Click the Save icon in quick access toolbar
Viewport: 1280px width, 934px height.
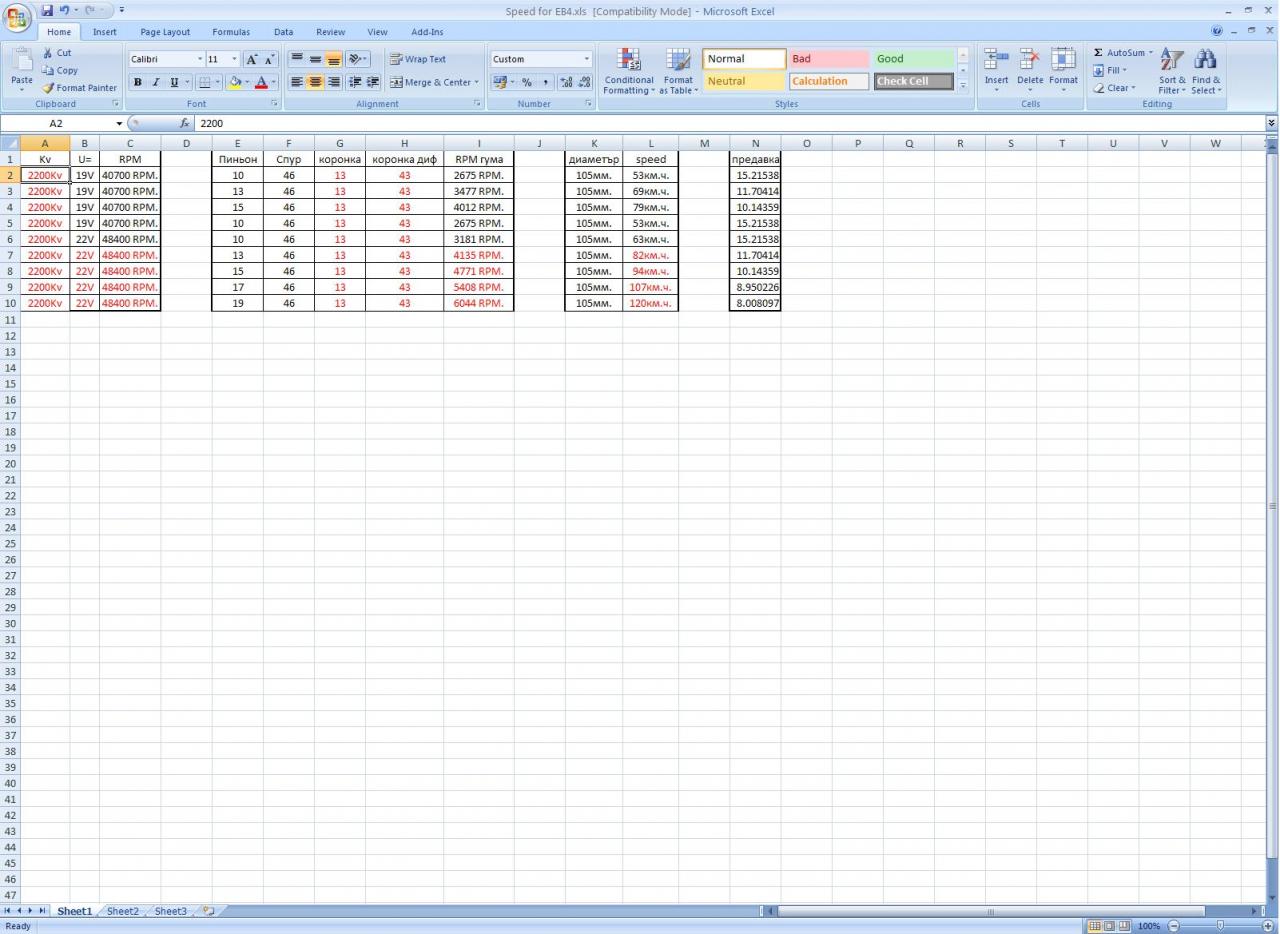point(47,11)
